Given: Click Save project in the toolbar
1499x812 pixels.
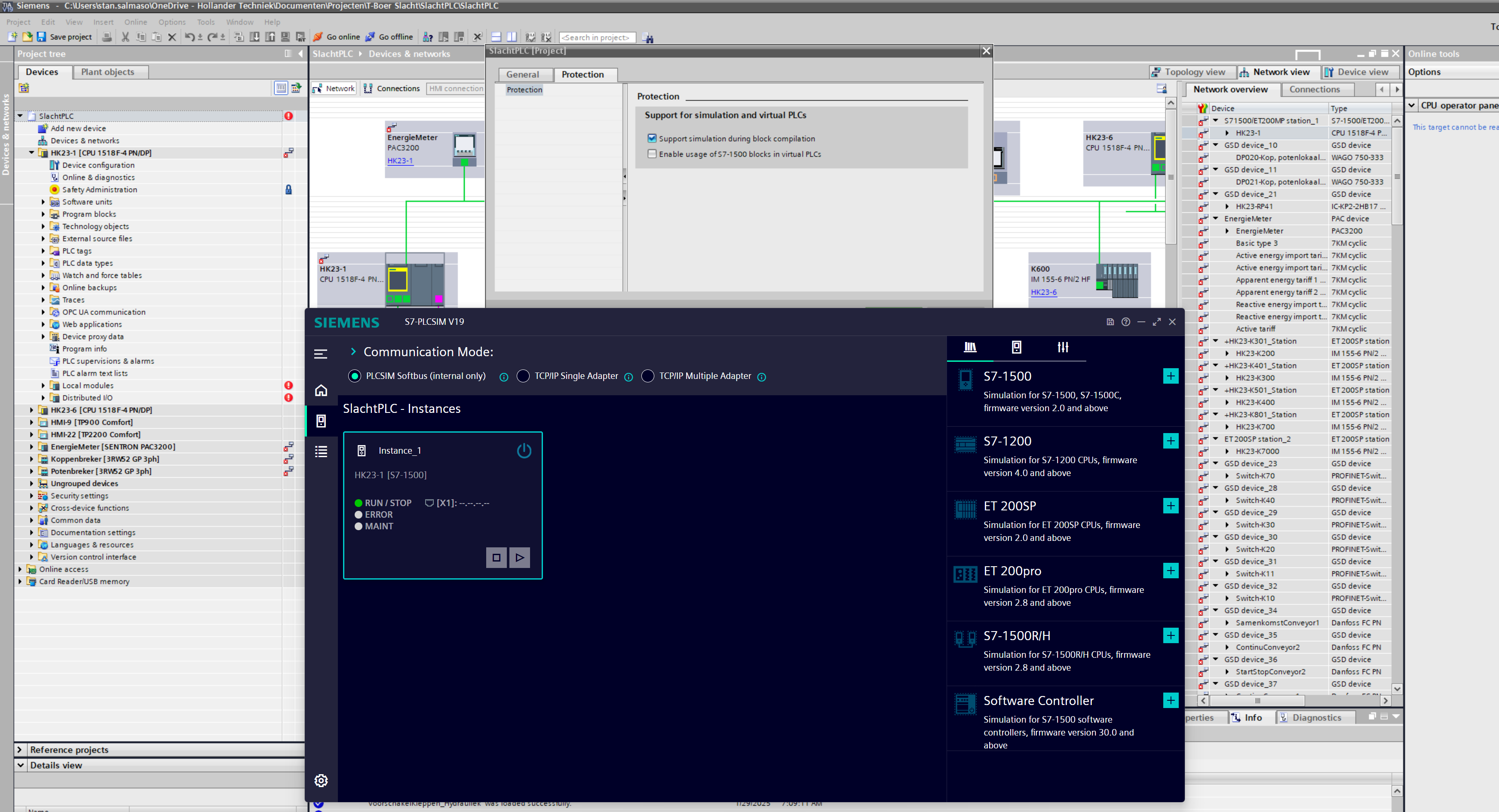Looking at the screenshot, I should tap(64, 37).
